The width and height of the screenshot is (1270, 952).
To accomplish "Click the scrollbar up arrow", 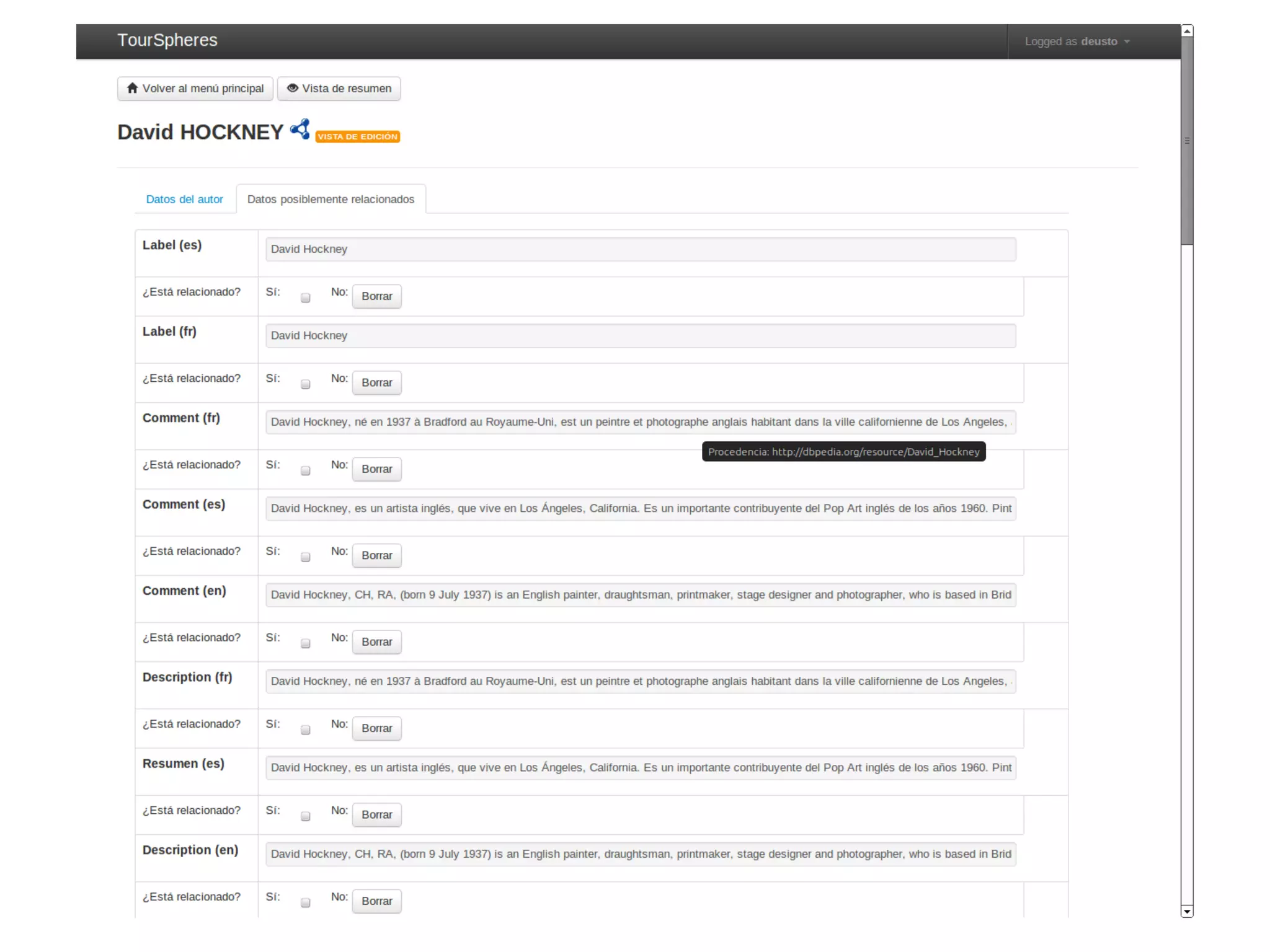I will 1187,30.
